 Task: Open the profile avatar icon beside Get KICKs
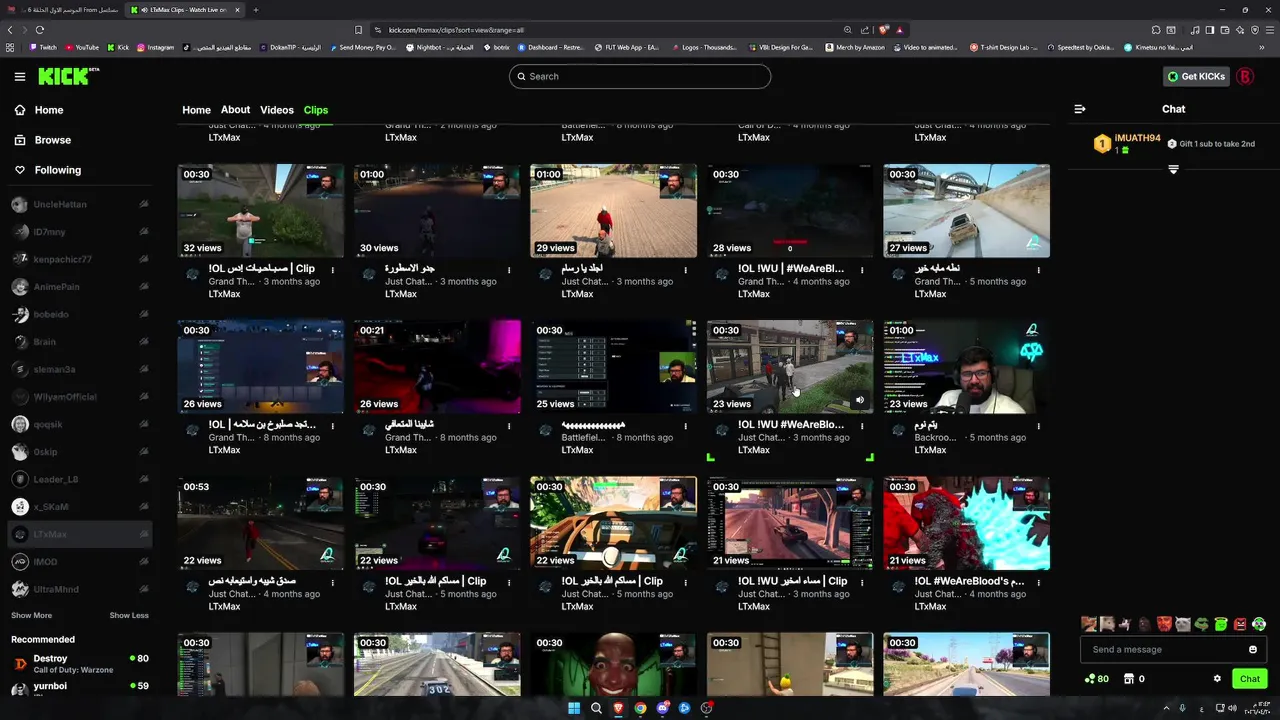pyautogui.click(x=1245, y=76)
